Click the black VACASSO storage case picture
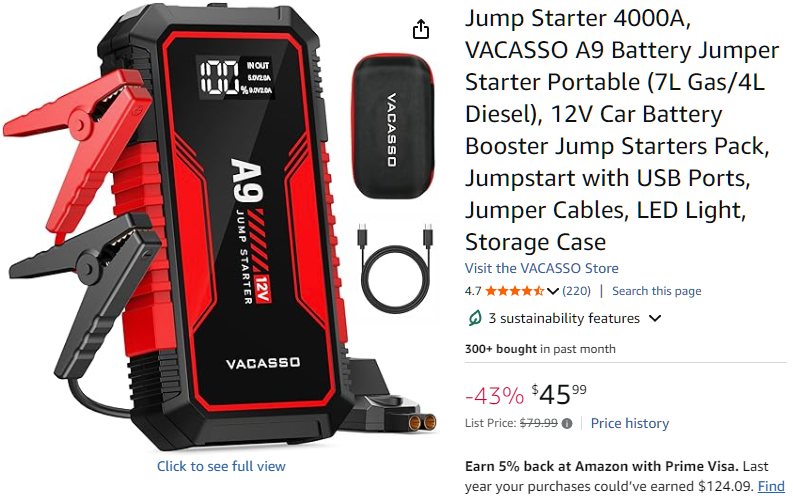Screen dimensions: 793x499 (393, 126)
